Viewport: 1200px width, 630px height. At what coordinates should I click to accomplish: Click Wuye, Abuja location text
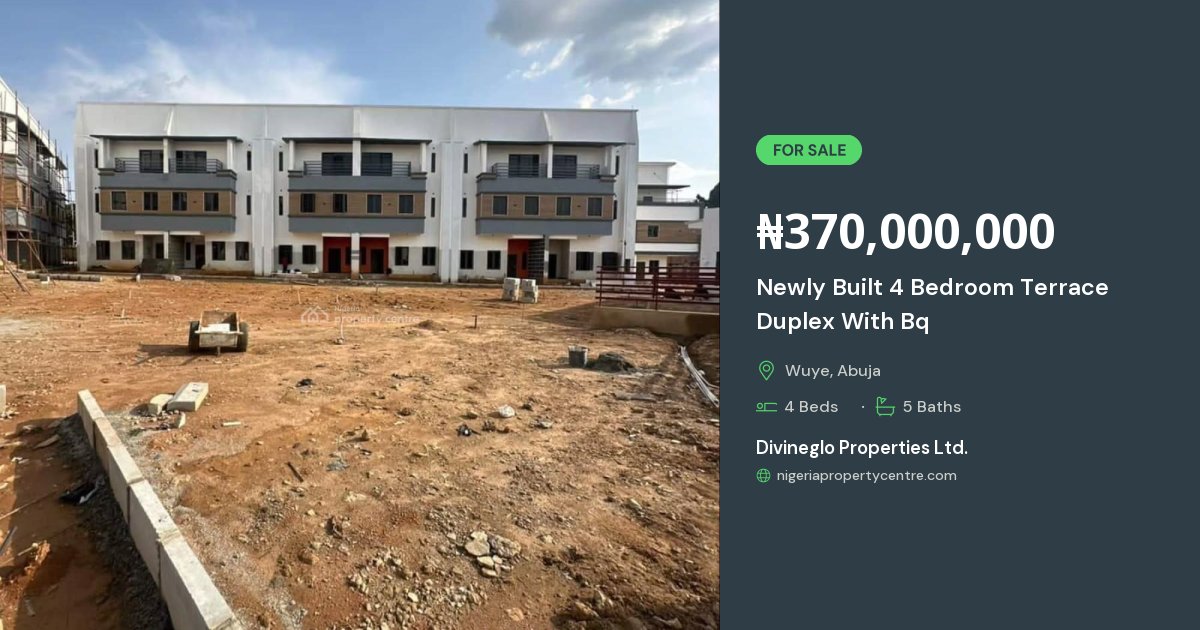point(833,371)
